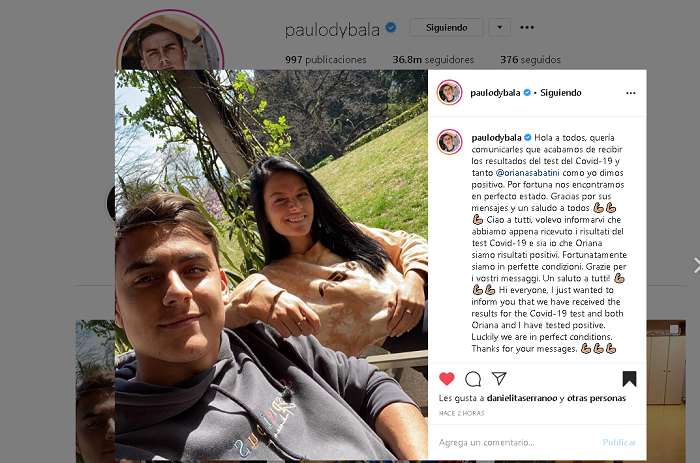Screen dimensions: 700x463
Task: Open comments with the speech bubble icon
Action: pyautogui.click(x=473, y=379)
